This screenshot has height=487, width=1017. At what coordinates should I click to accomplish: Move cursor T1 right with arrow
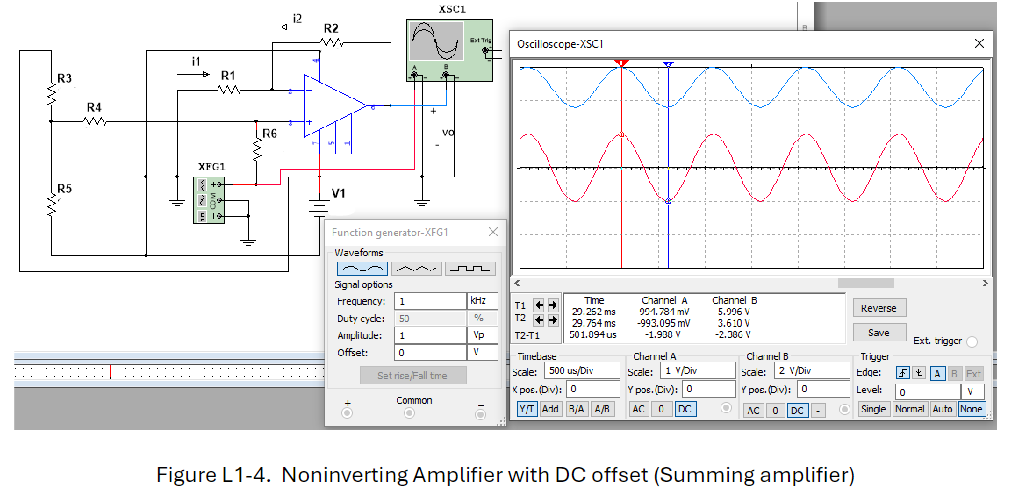(553, 305)
